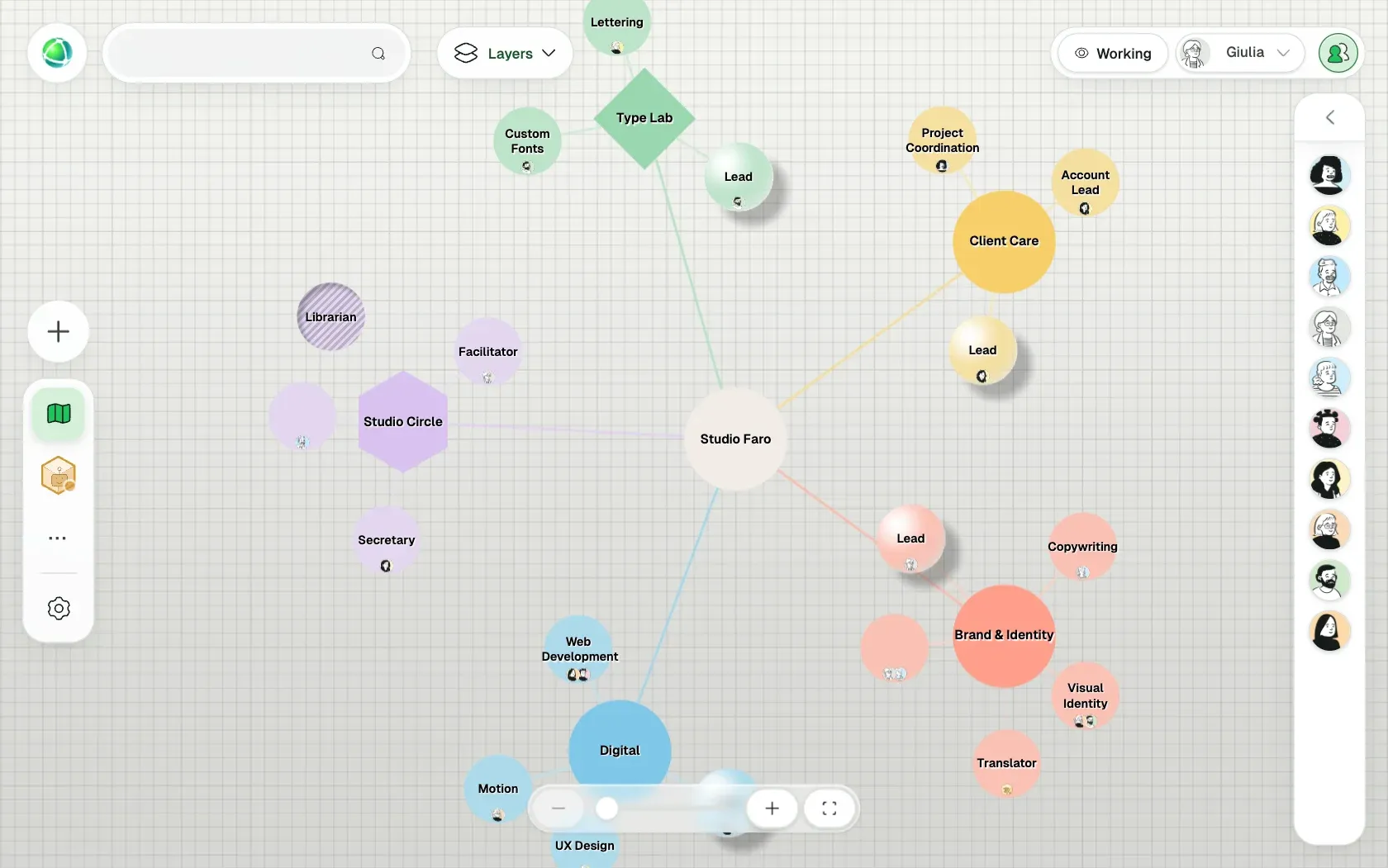Open the orange hexagon box icon

point(59,476)
